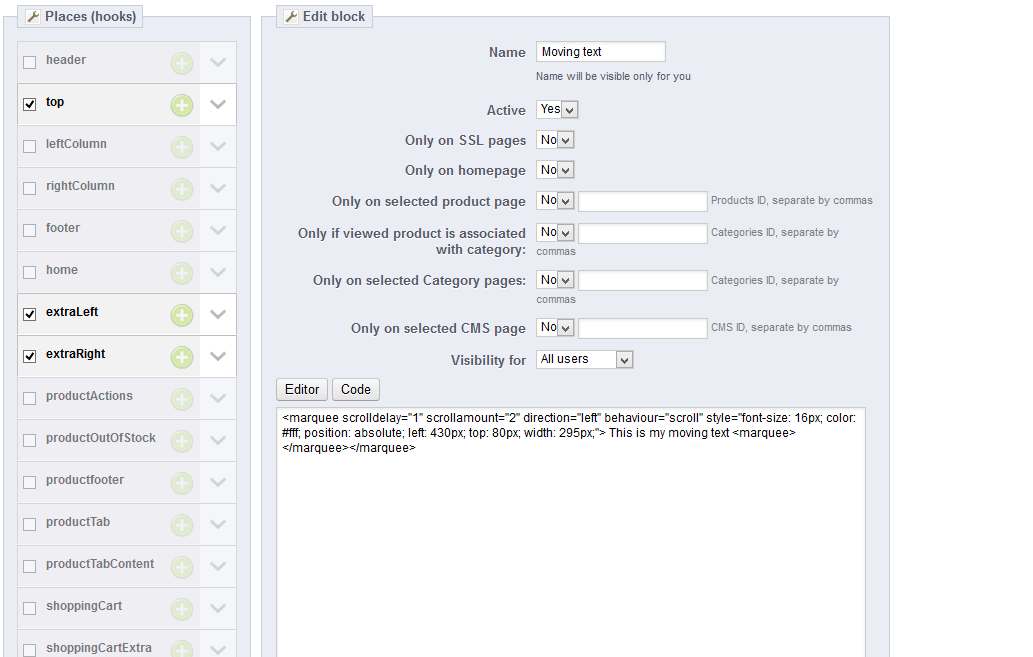
Task: Add block to rightColumn via plus icon
Action: pos(182,189)
